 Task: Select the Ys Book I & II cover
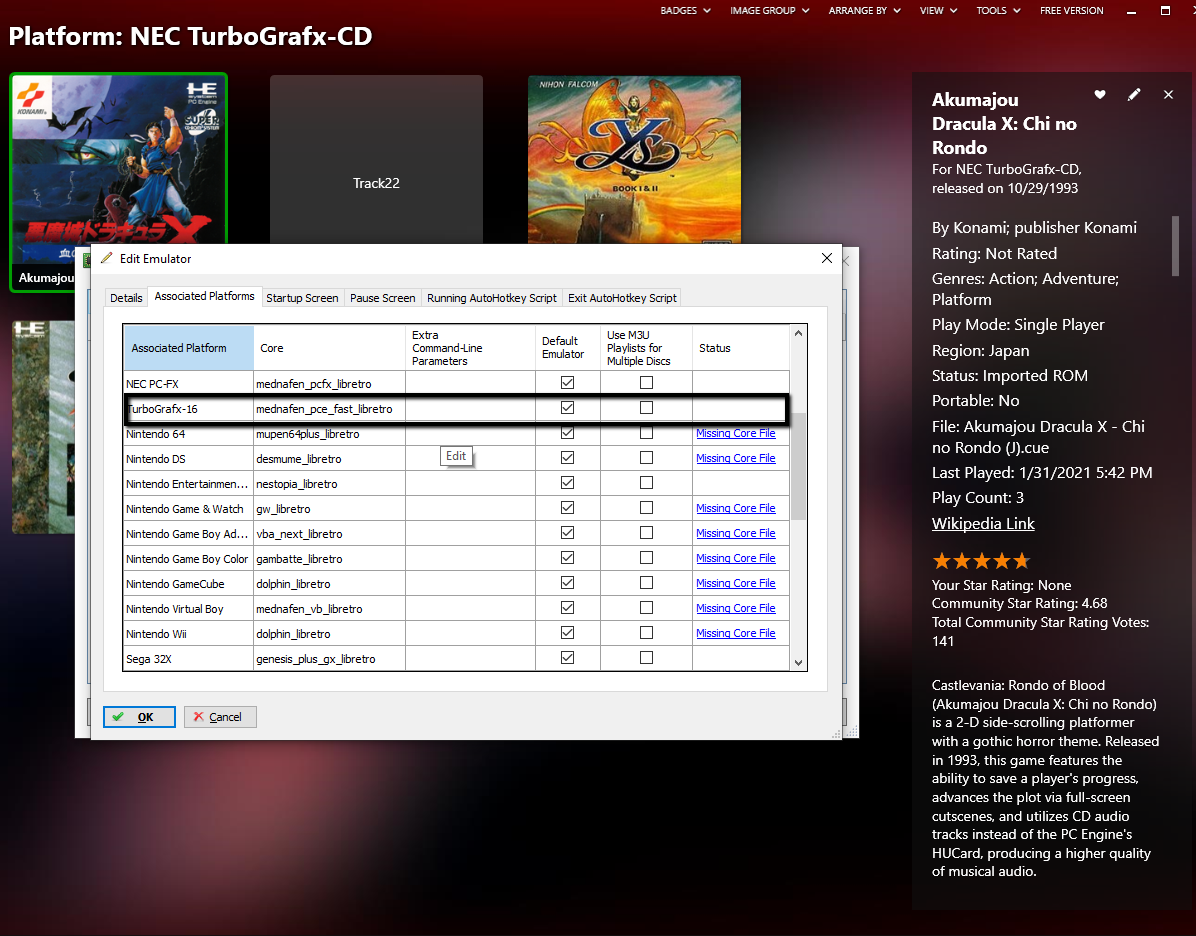click(635, 159)
